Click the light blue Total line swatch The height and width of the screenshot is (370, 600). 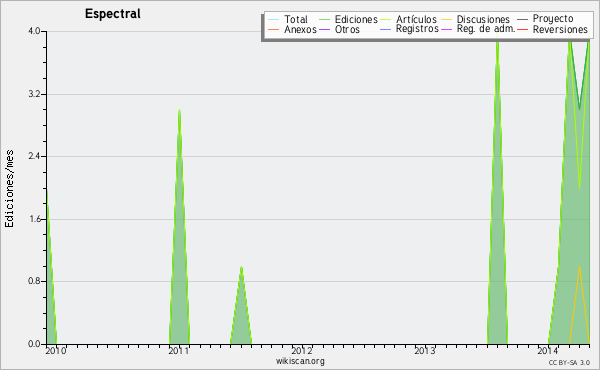click(x=274, y=20)
